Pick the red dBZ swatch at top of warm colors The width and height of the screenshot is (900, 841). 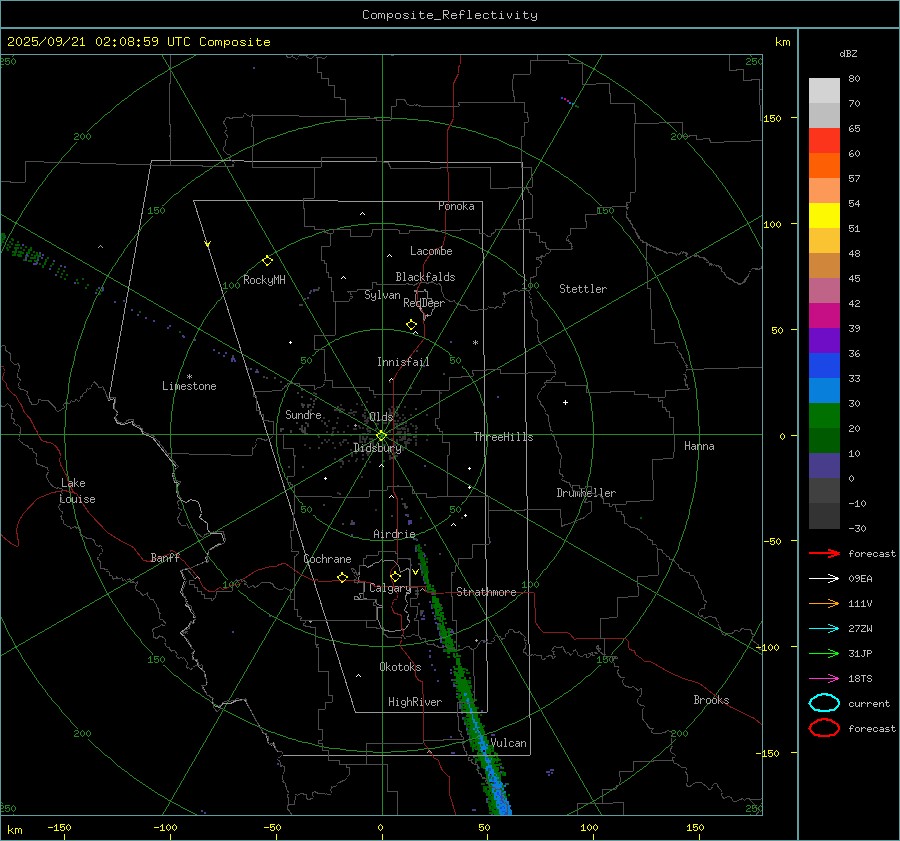(x=824, y=140)
